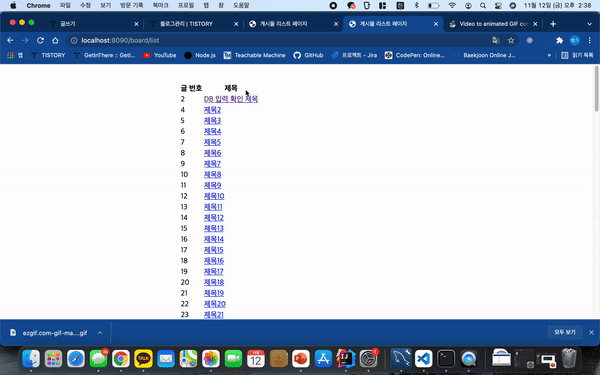Open Messages app in the Dock
This screenshot has height=375, width=600.
[99, 359]
